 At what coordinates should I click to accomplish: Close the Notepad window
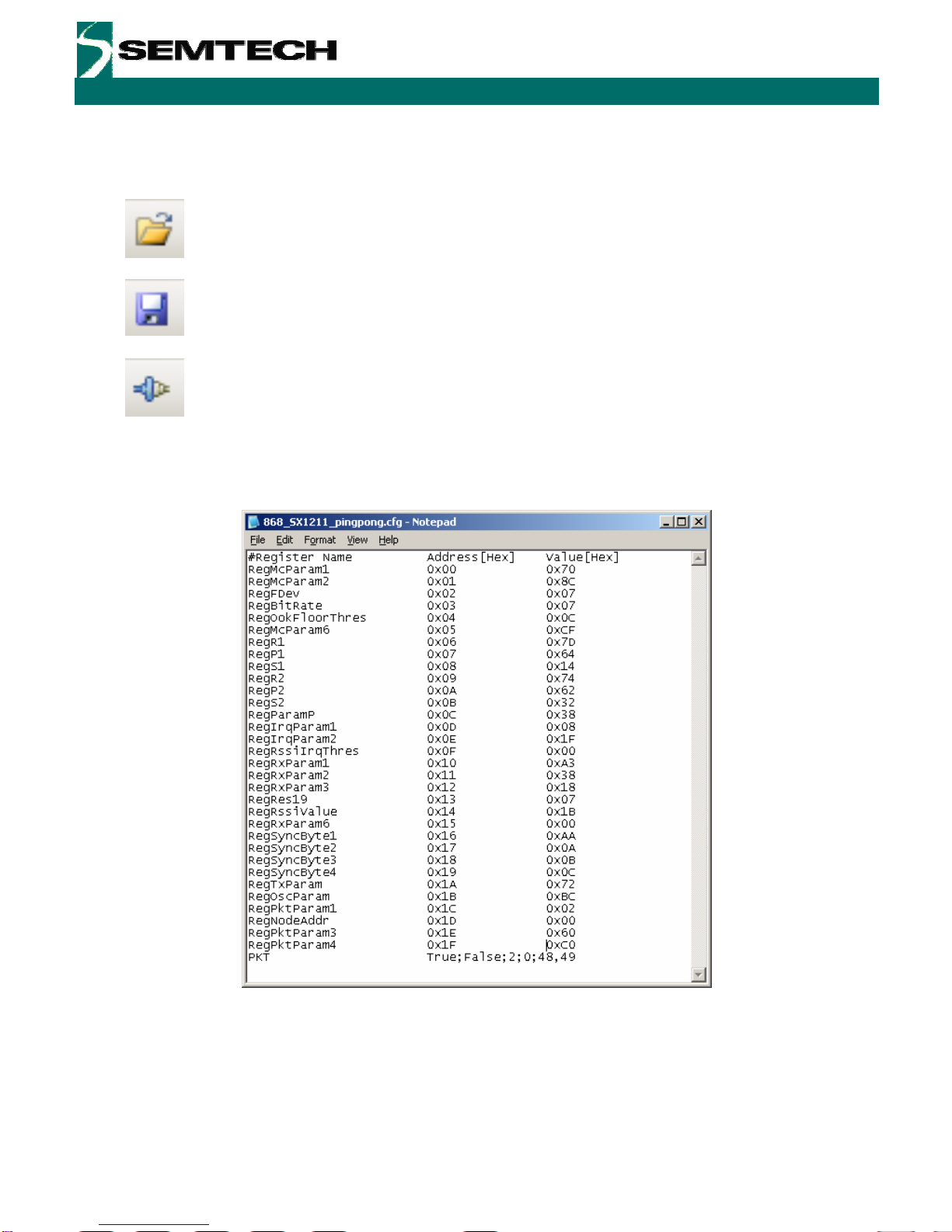coord(699,522)
